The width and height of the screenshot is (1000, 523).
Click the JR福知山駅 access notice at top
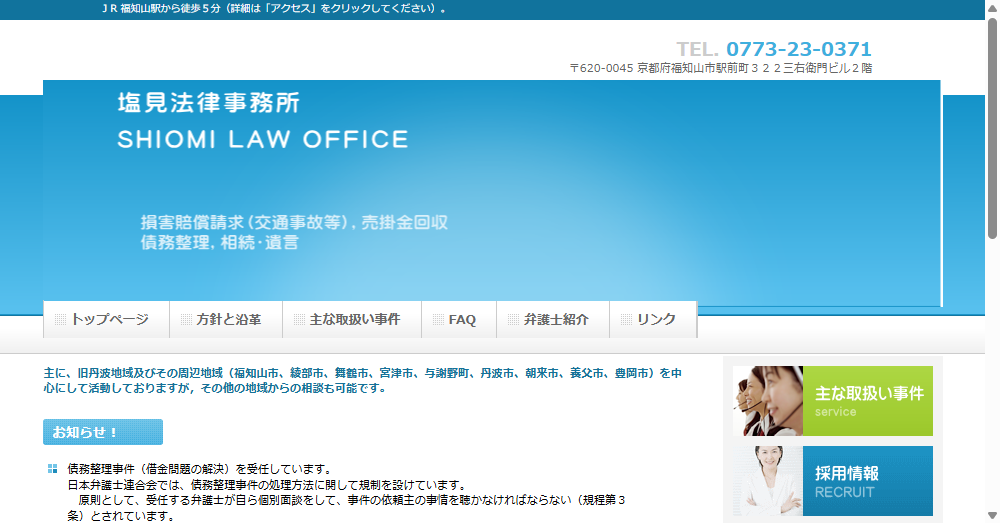coord(273,8)
